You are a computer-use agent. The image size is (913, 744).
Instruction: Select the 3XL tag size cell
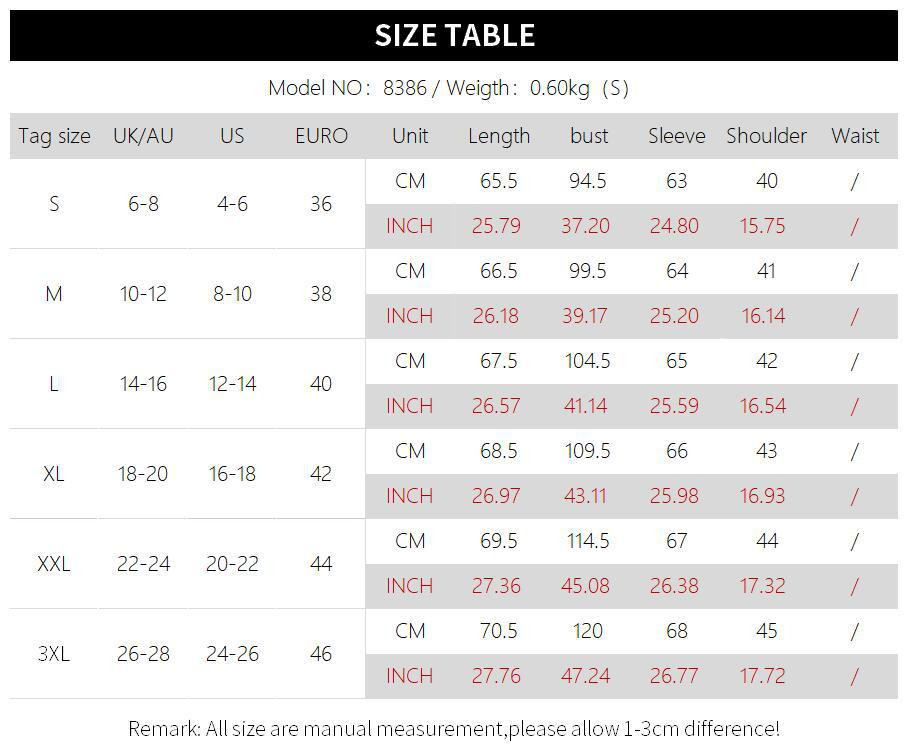54,654
